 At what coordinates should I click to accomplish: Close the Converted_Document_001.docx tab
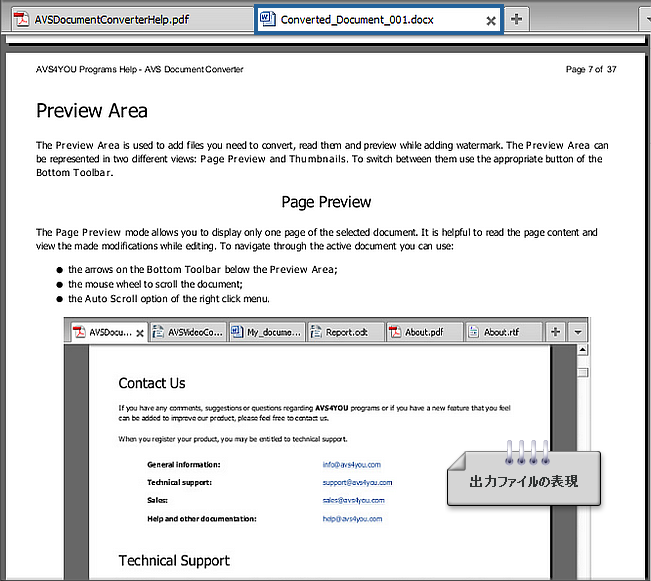(x=491, y=21)
